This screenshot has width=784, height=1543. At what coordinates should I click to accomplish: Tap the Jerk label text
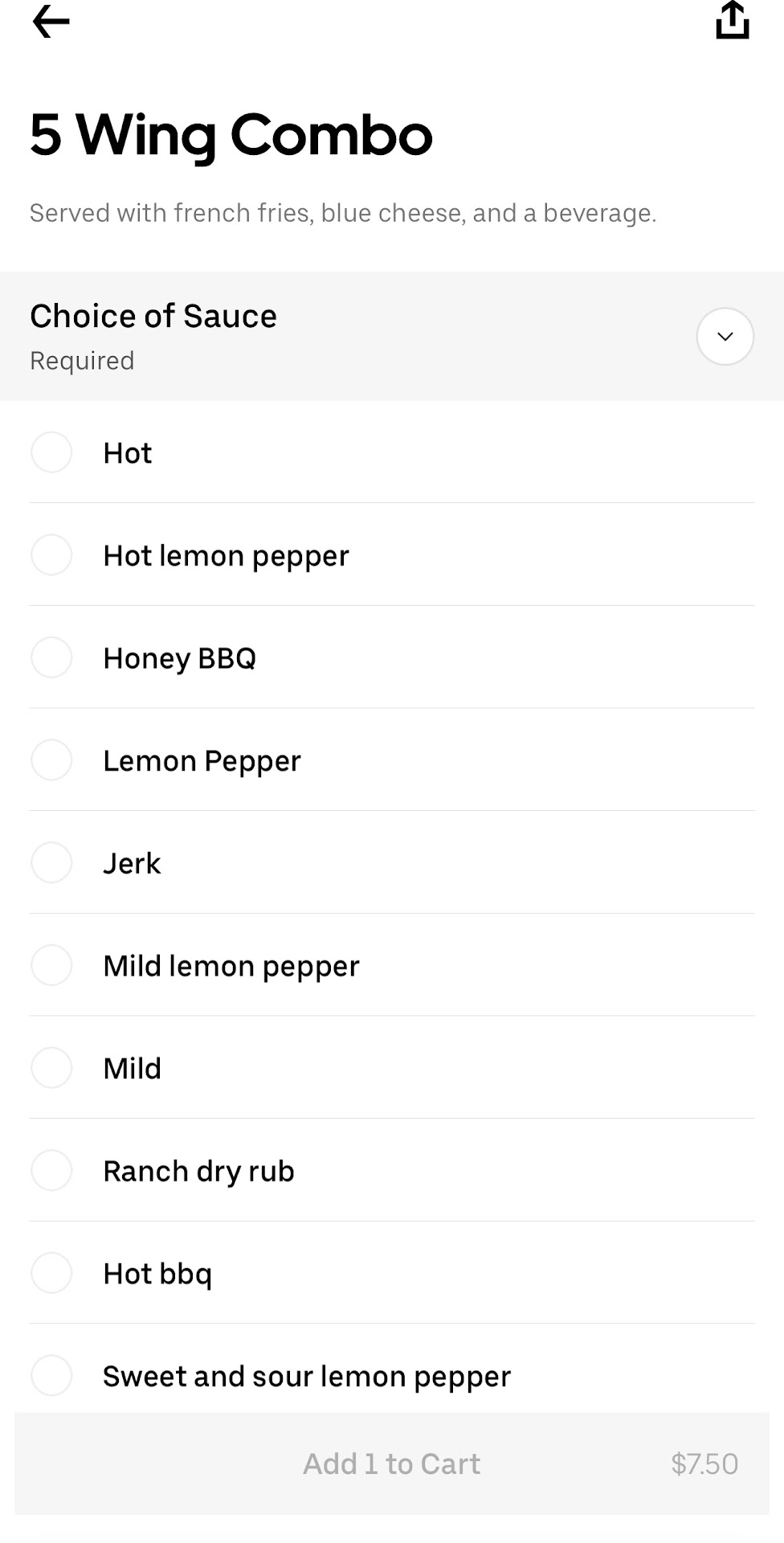tap(132, 864)
